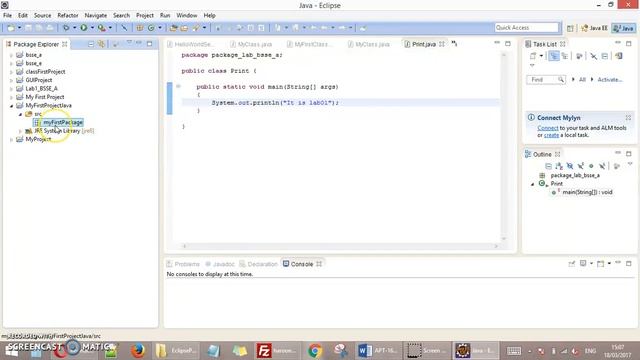
Task: Expand the JRE System Library node
Action: point(20,131)
